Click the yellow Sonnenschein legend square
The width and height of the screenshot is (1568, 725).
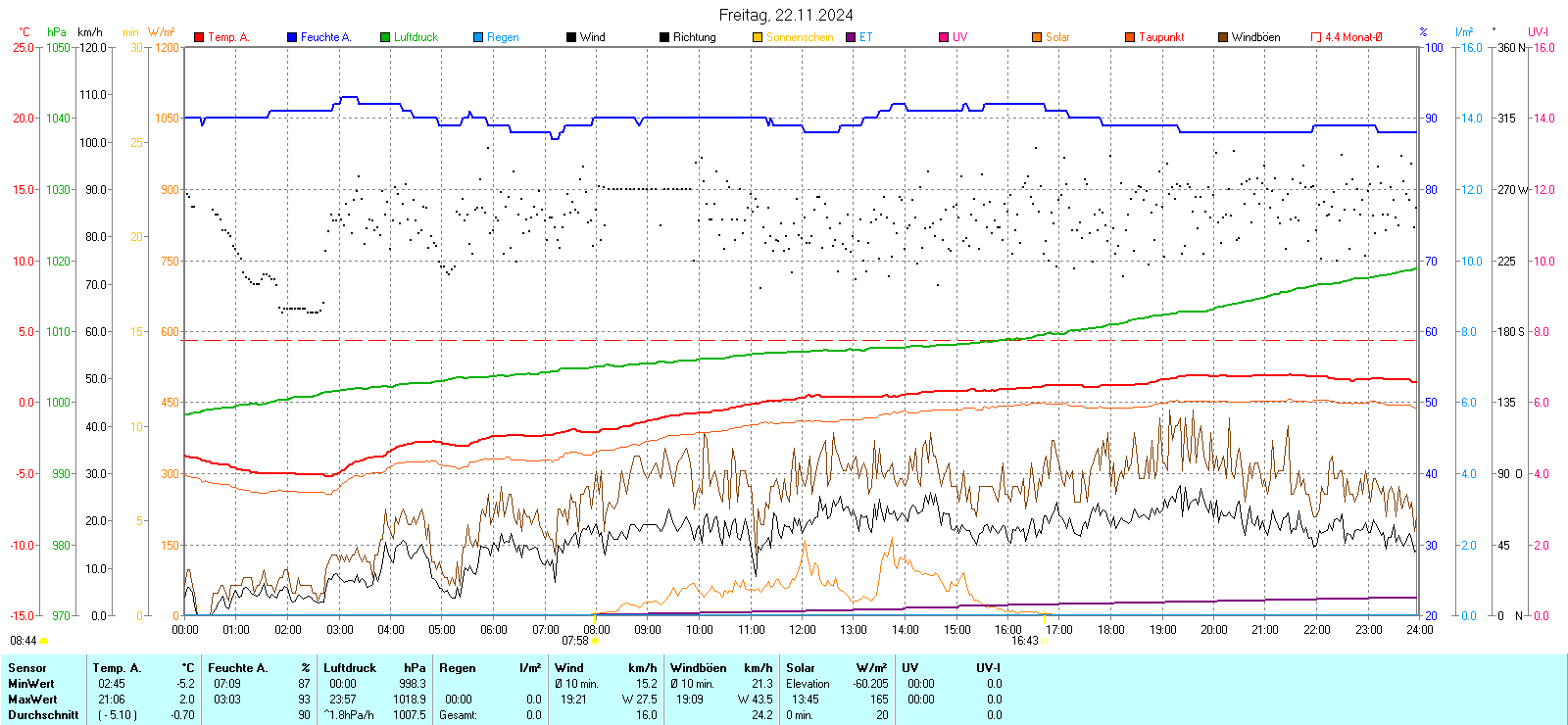click(x=758, y=37)
